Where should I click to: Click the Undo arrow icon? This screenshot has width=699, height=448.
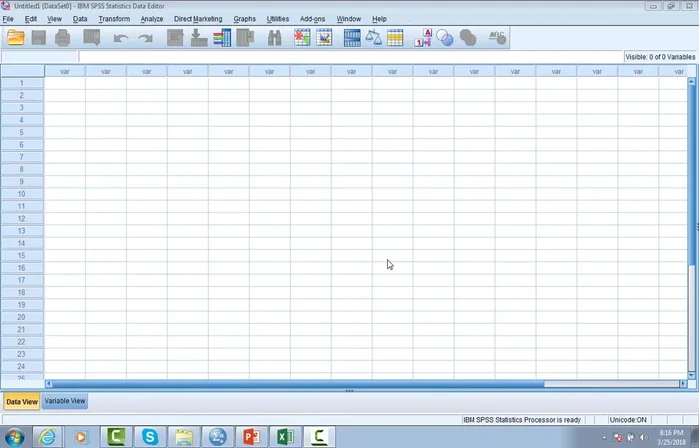[x=120, y=38]
